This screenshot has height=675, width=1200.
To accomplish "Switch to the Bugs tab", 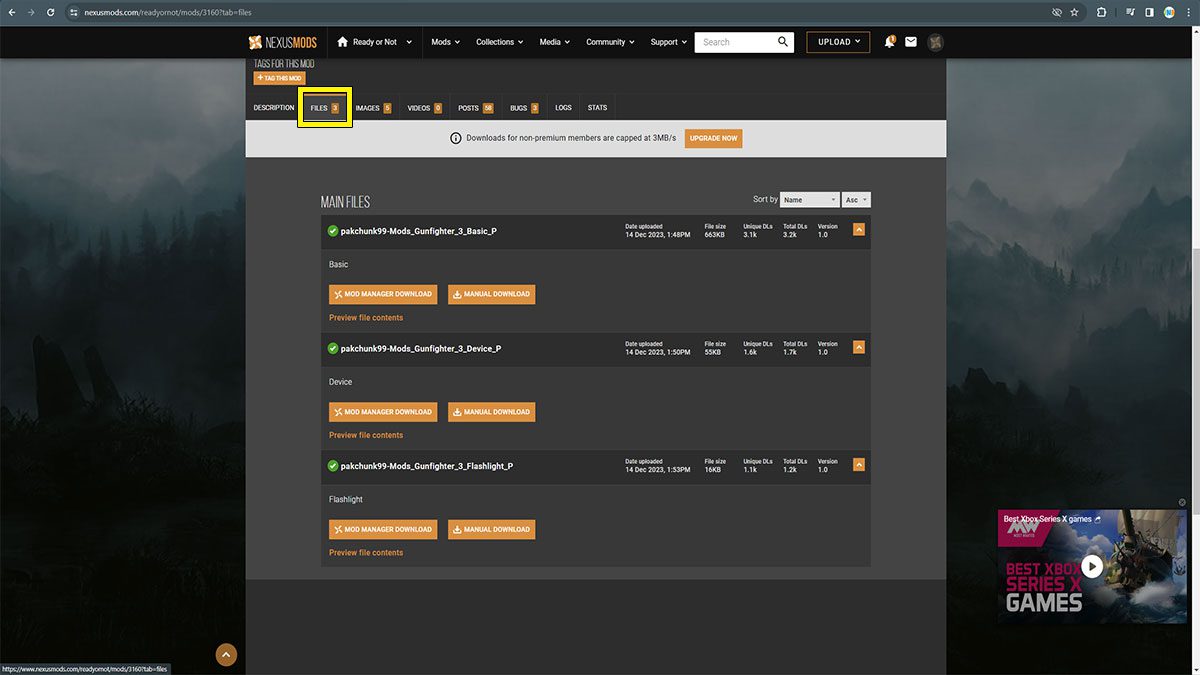I will [524, 108].
